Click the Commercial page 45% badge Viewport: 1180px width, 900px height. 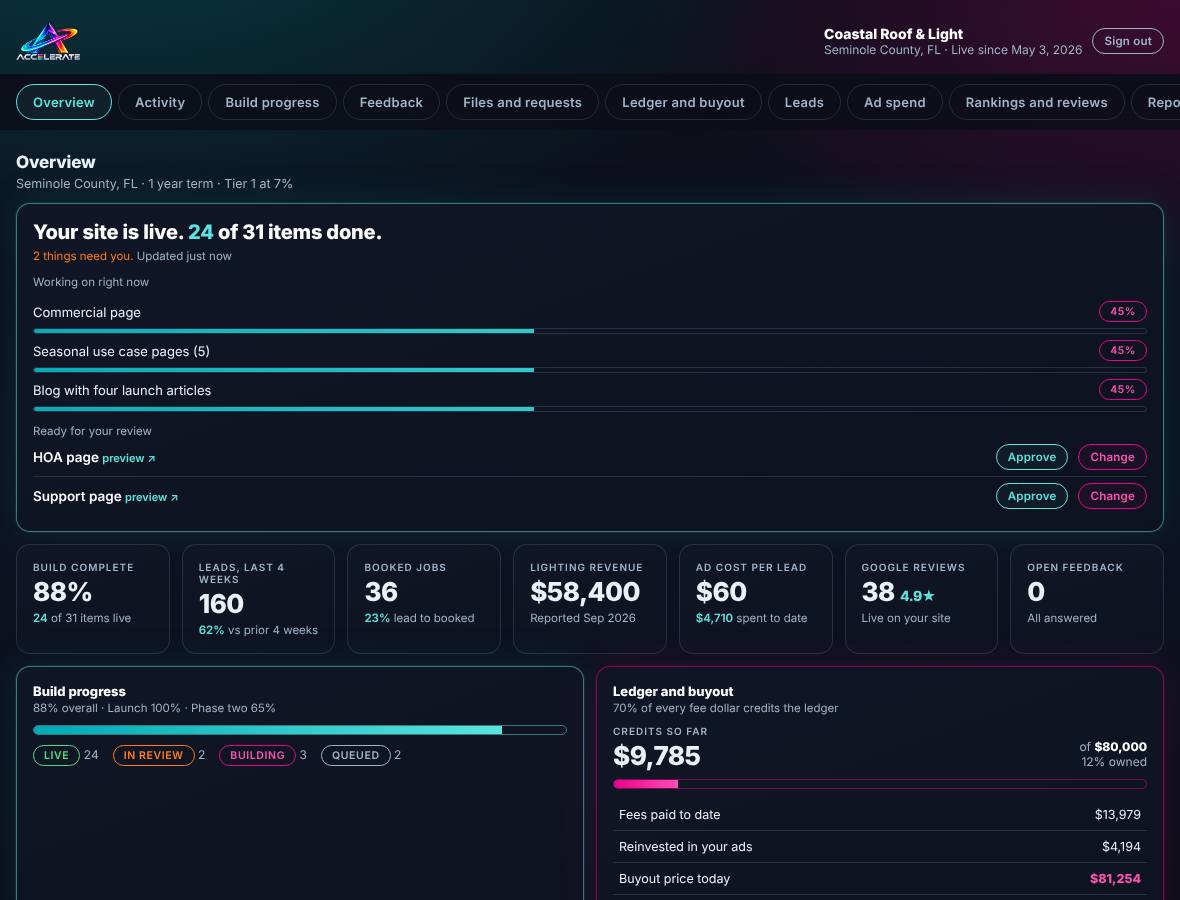1122,312
